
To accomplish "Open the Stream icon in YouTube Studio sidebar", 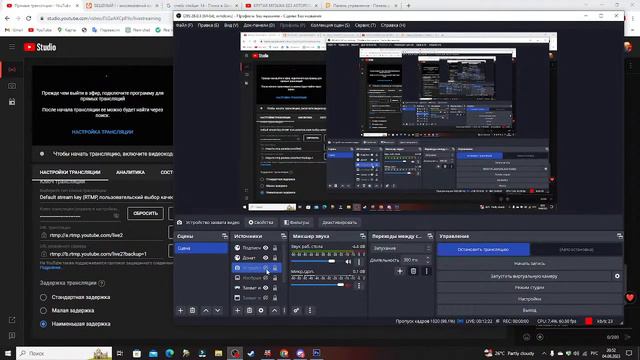I will point(12,69).
